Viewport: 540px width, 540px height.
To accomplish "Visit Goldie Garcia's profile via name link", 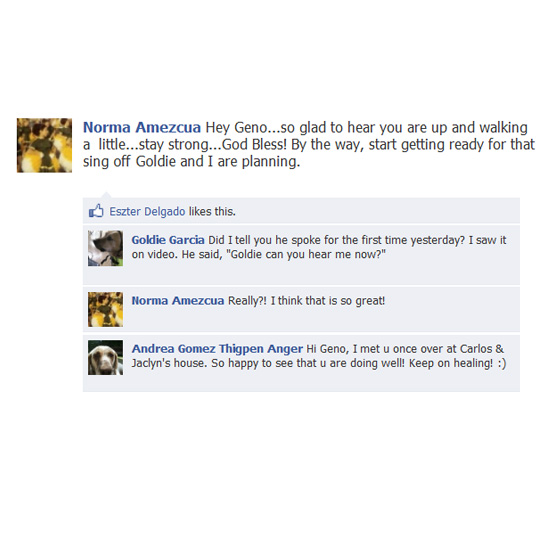I will tap(168, 240).
